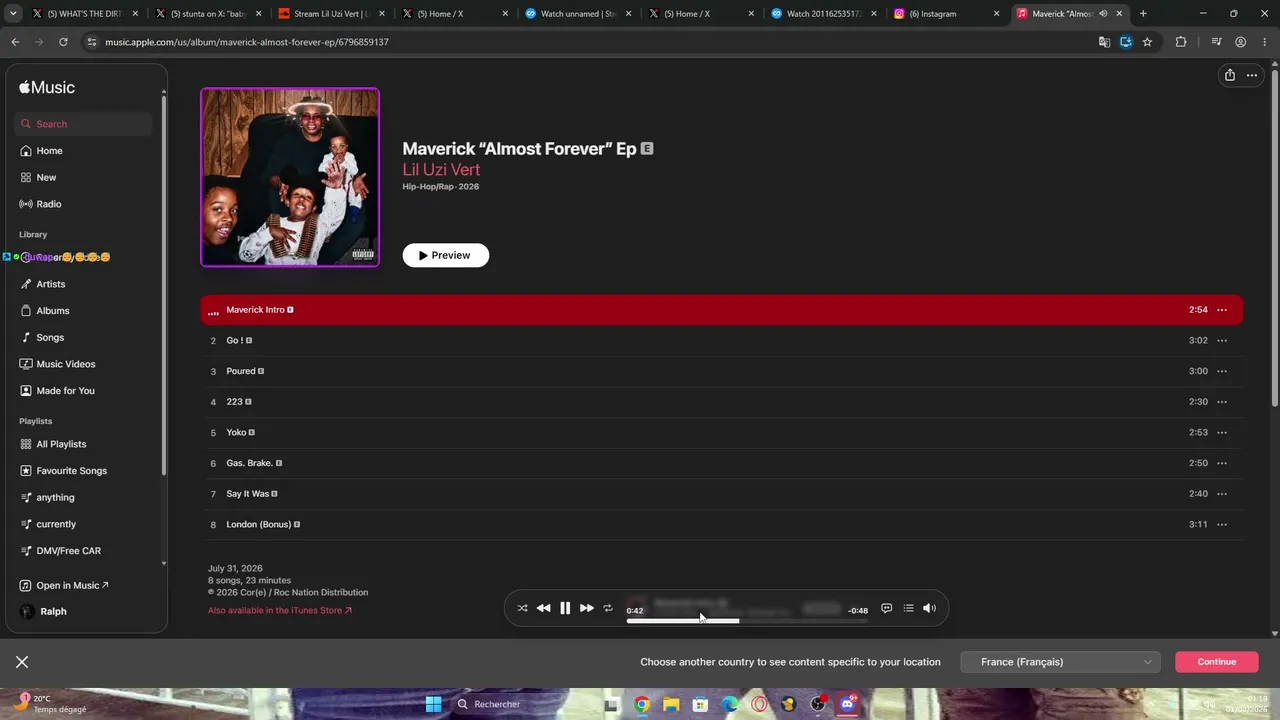Open Also available in the iTunes Store link

(x=280, y=610)
